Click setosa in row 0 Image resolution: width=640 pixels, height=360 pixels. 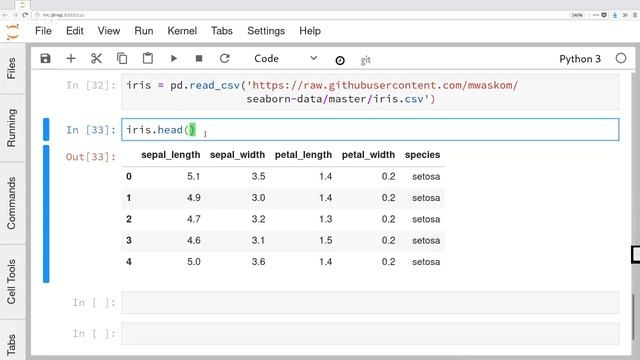[x=426, y=176]
